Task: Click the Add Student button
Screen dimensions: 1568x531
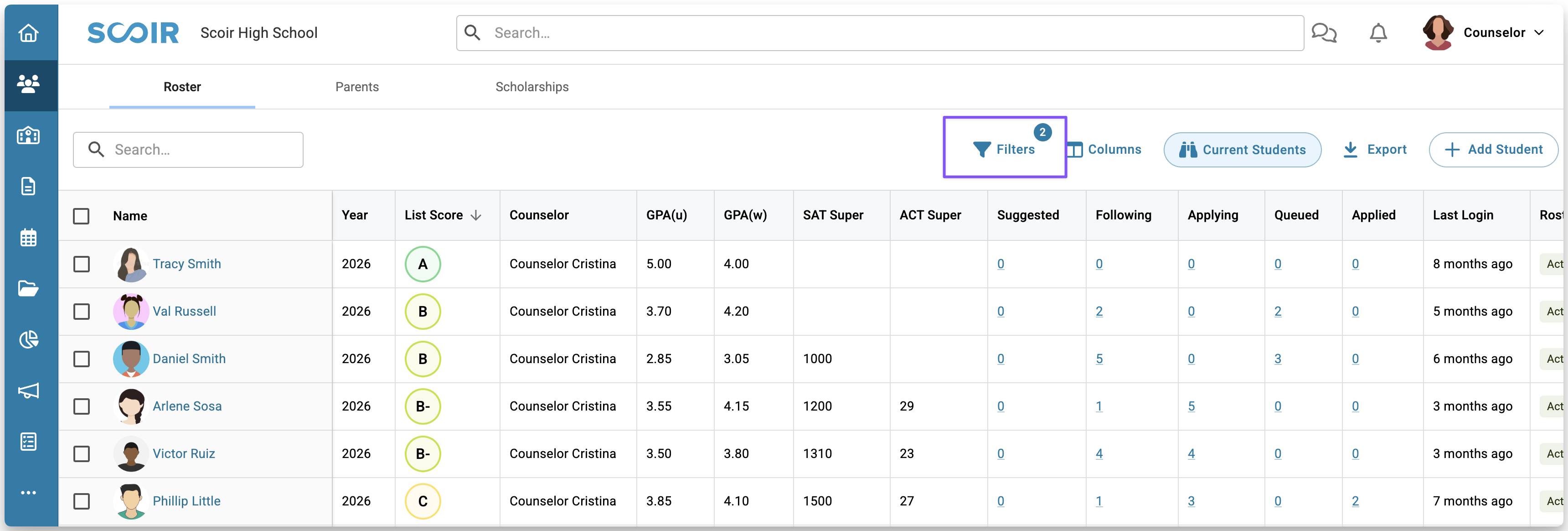Action: point(1493,150)
